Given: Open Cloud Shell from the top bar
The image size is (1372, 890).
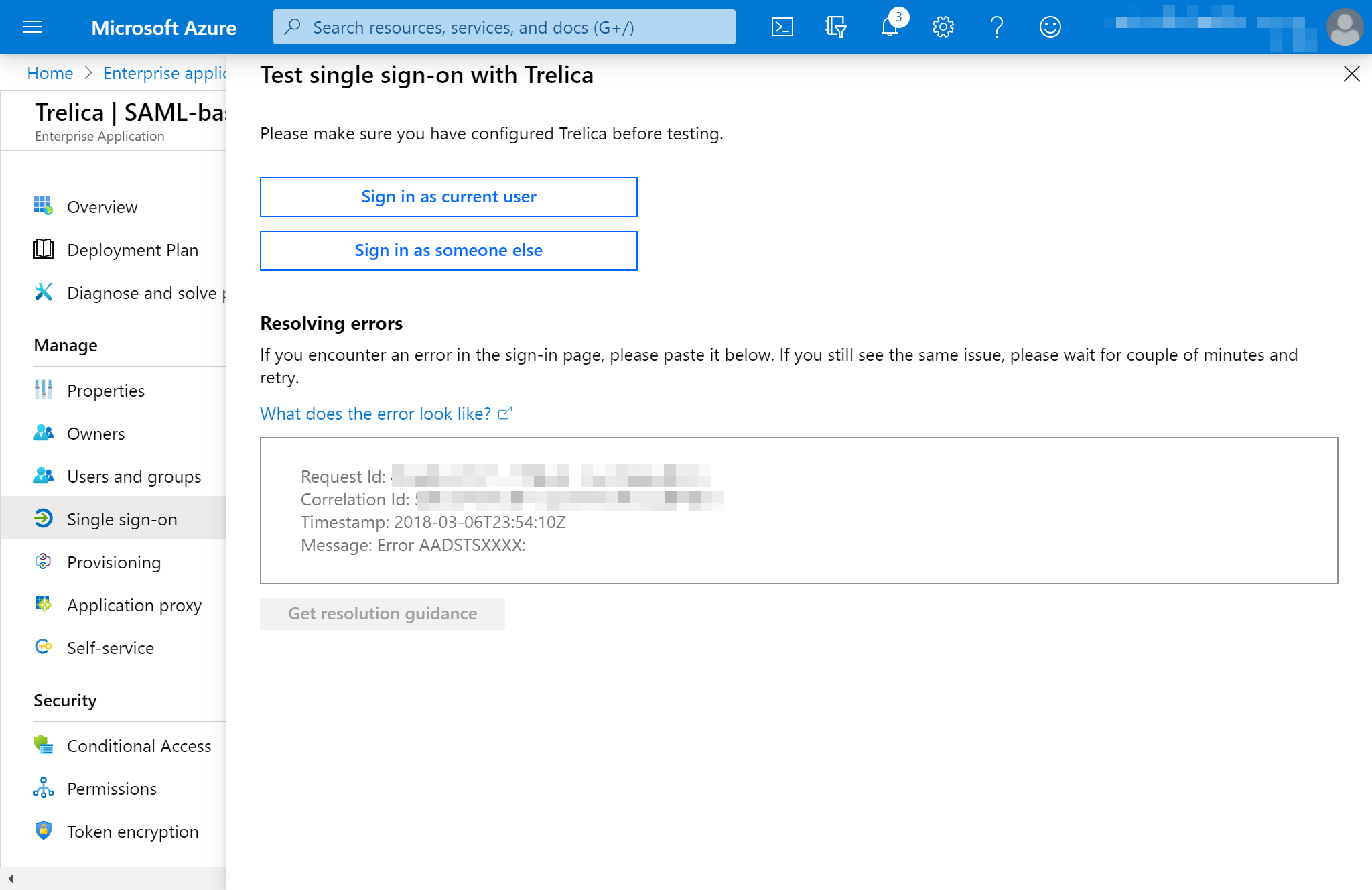Looking at the screenshot, I should [782, 27].
